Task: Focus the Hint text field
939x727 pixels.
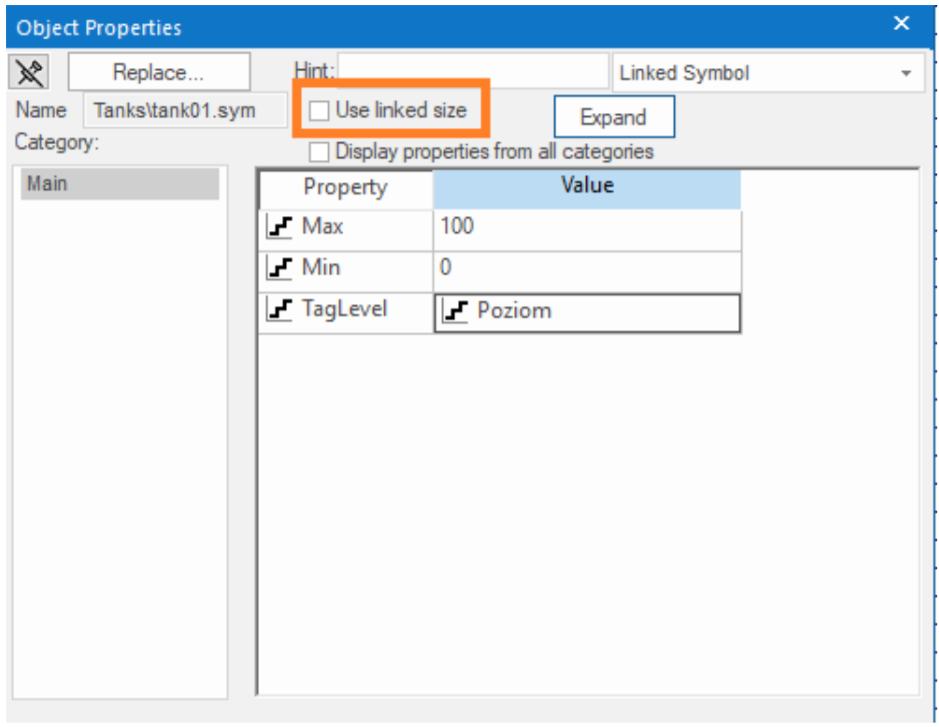Action: pos(470,72)
